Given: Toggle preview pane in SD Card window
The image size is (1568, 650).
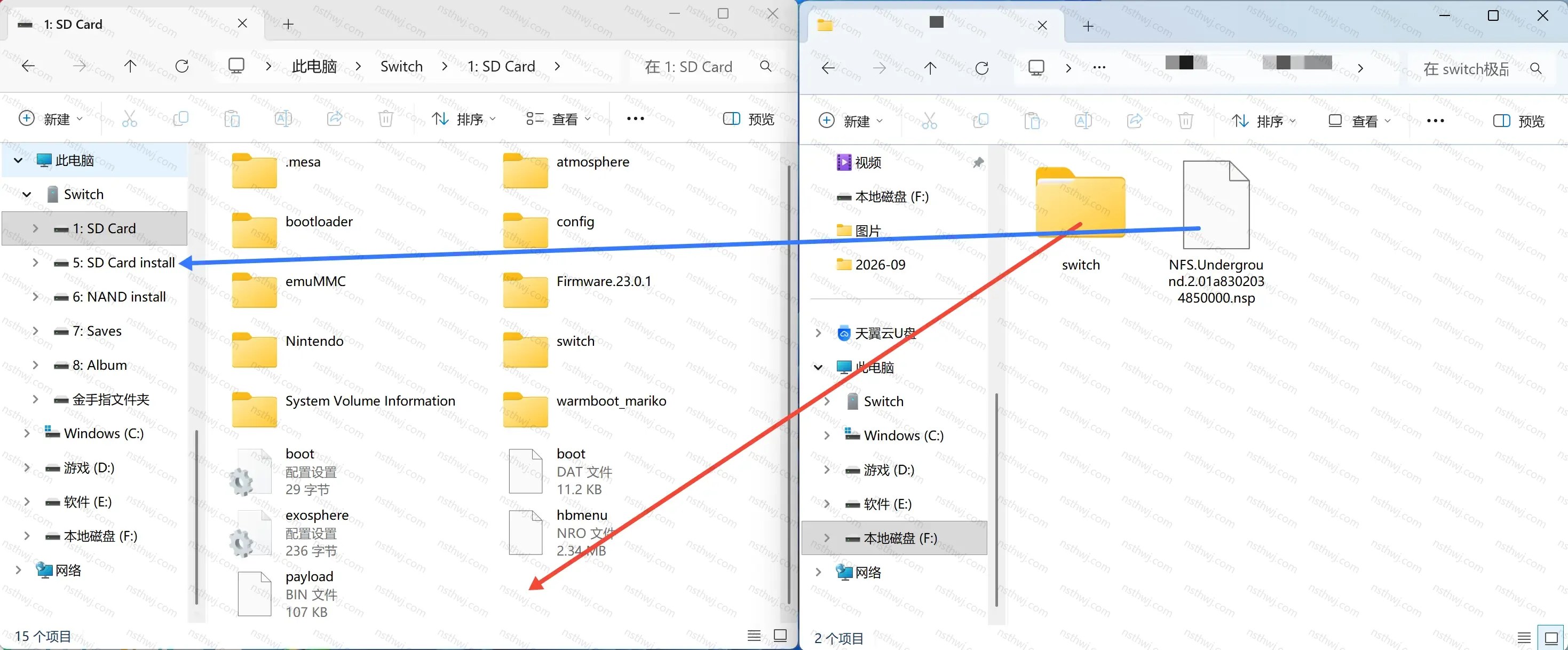Looking at the screenshot, I should tap(749, 118).
